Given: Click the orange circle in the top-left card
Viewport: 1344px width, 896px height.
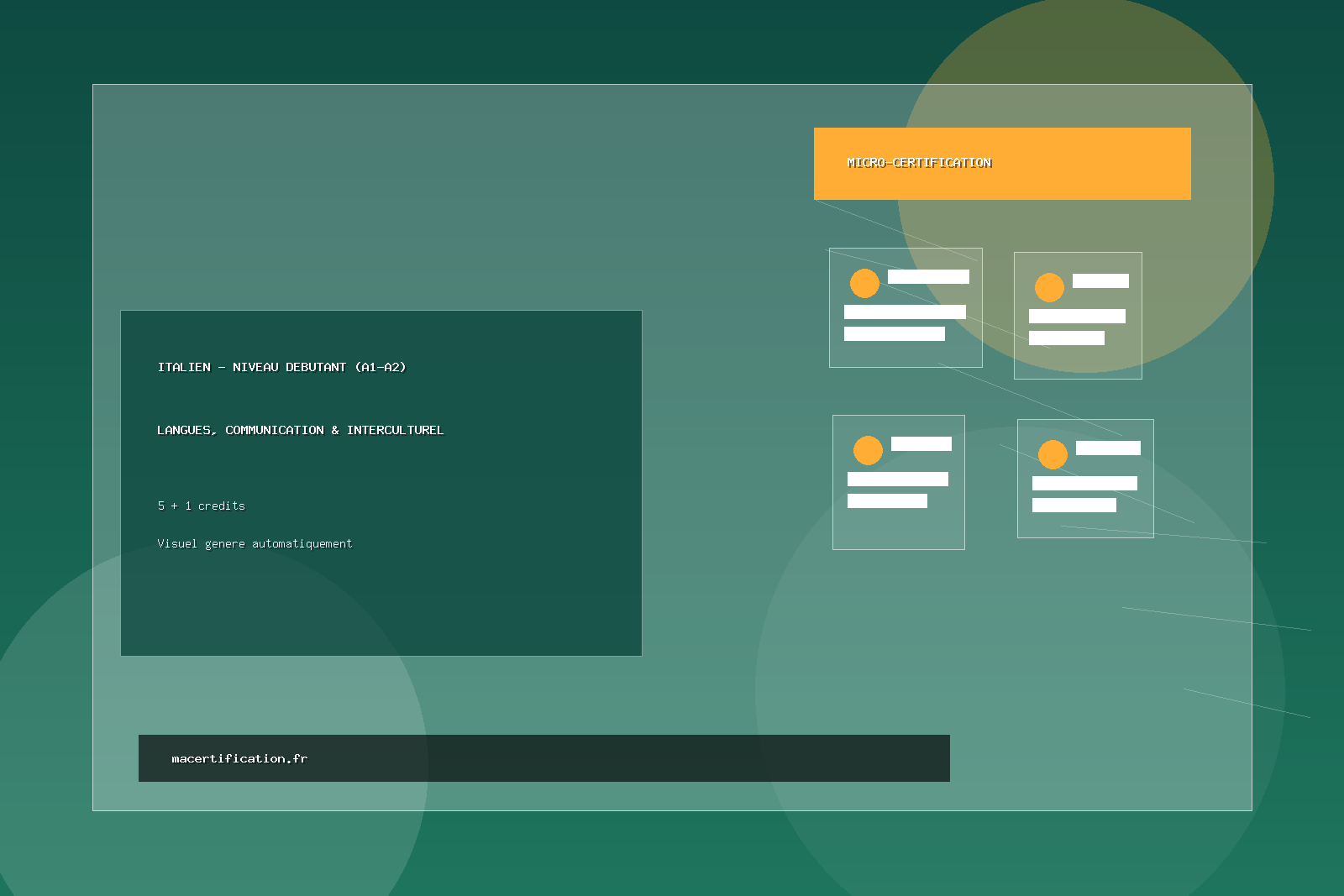Looking at the screenshot, I should [864, 283].
